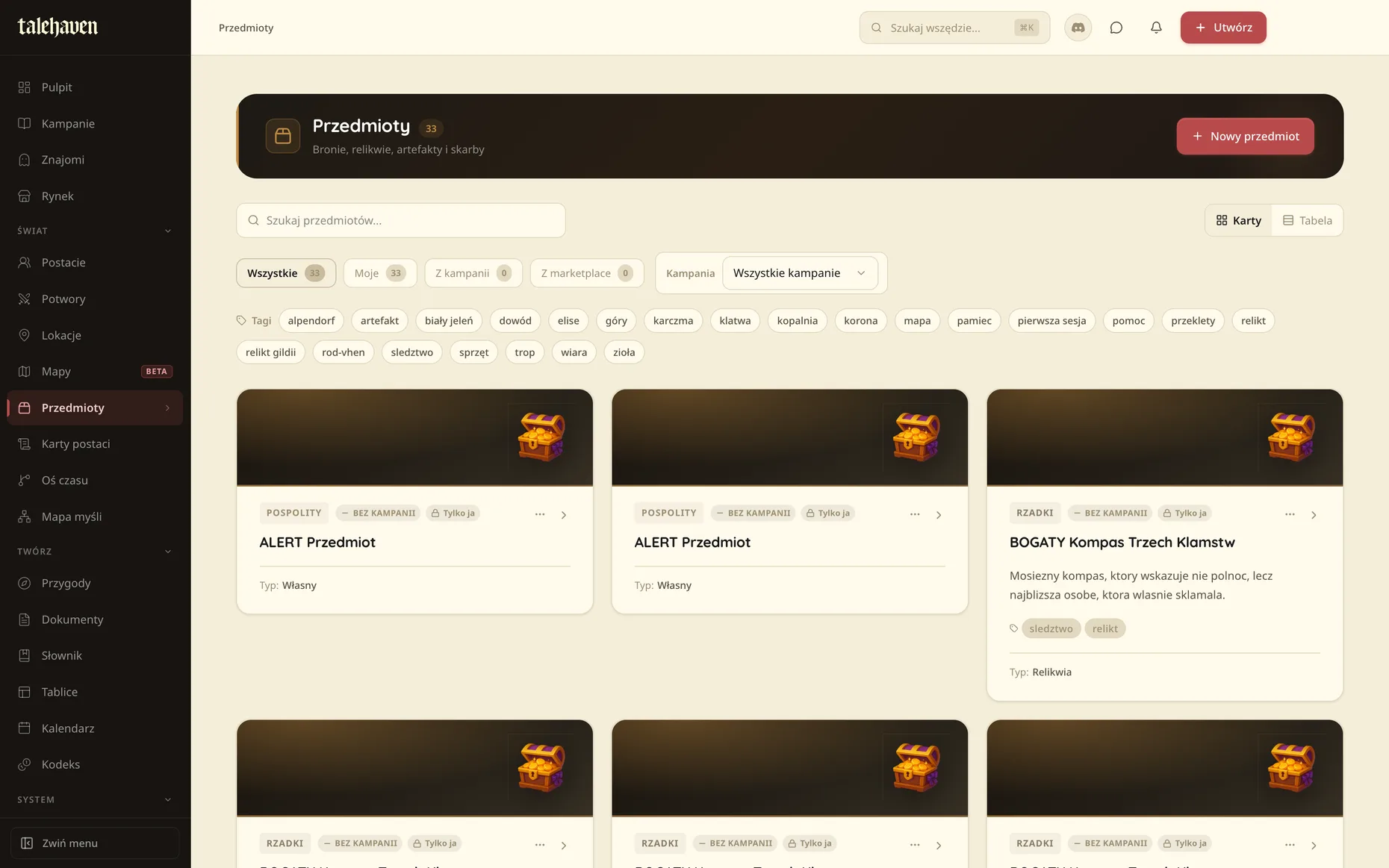The image size is (1389, 868).
Task: Toggle the 'pierwsza sesja' tag filter
Action: point(1051,320)
